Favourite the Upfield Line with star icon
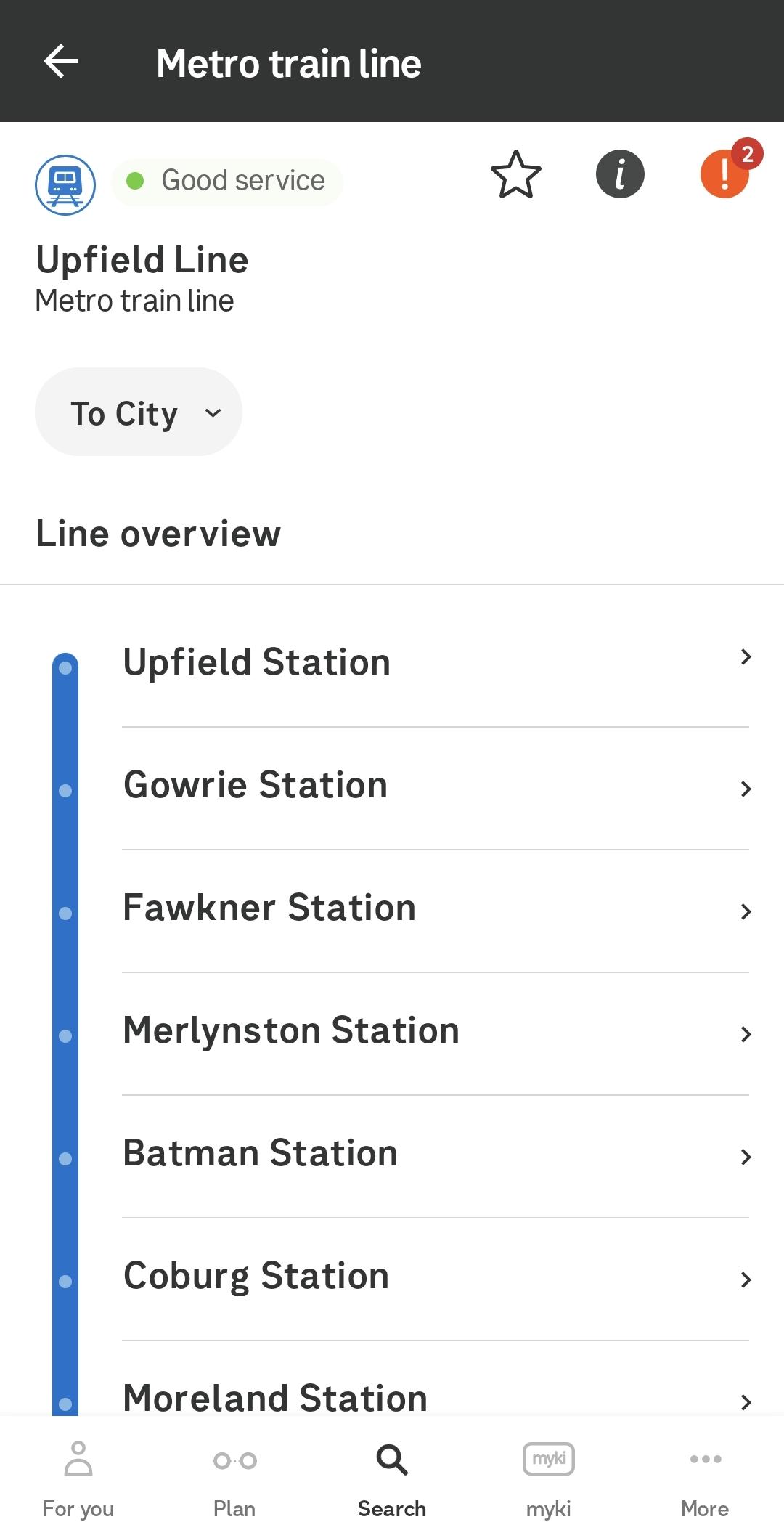 515,175
